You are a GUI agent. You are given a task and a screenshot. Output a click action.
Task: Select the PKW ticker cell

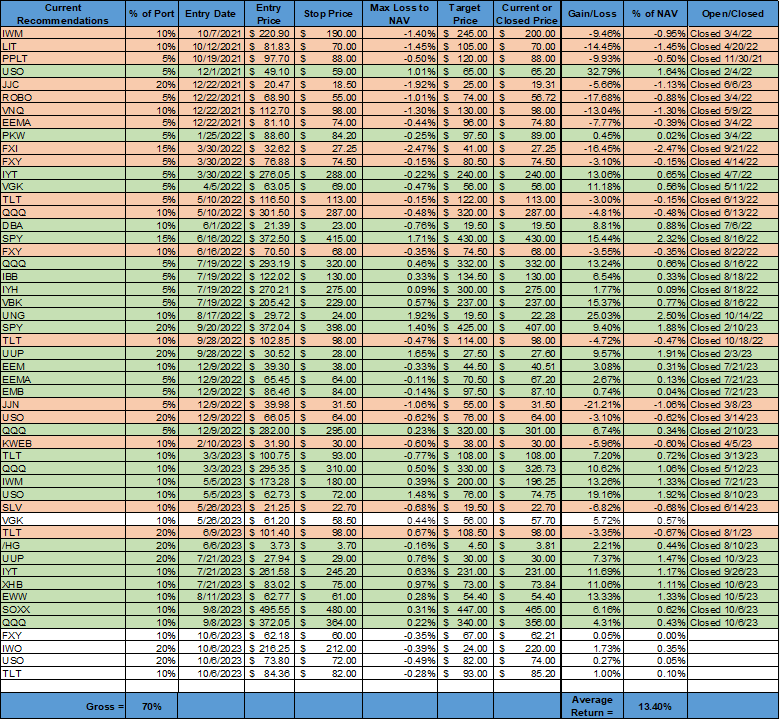point(63,136)
